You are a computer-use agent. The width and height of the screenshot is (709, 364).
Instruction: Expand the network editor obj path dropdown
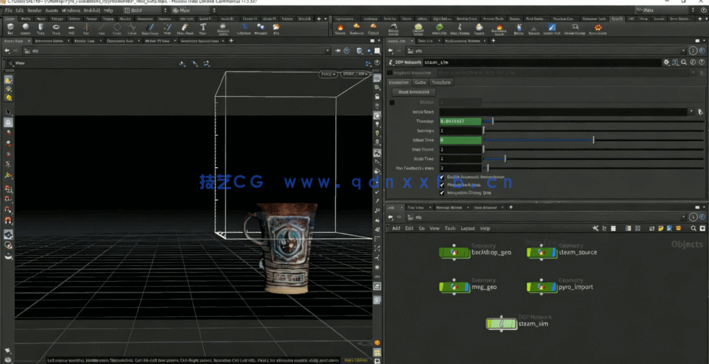pyautogui.click(x=683, y=217)
